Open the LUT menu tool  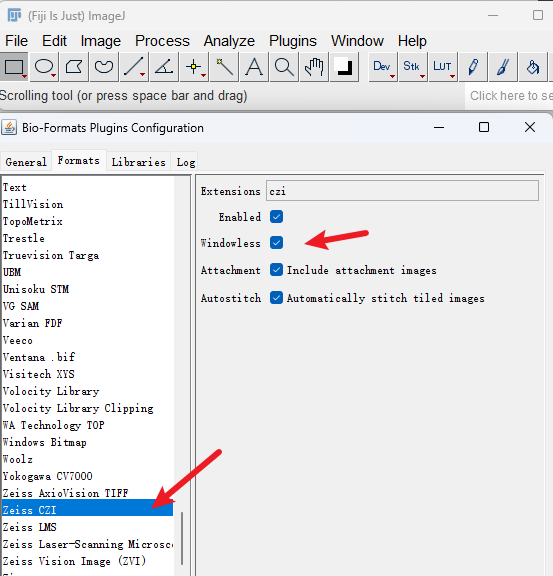[443, 66]
